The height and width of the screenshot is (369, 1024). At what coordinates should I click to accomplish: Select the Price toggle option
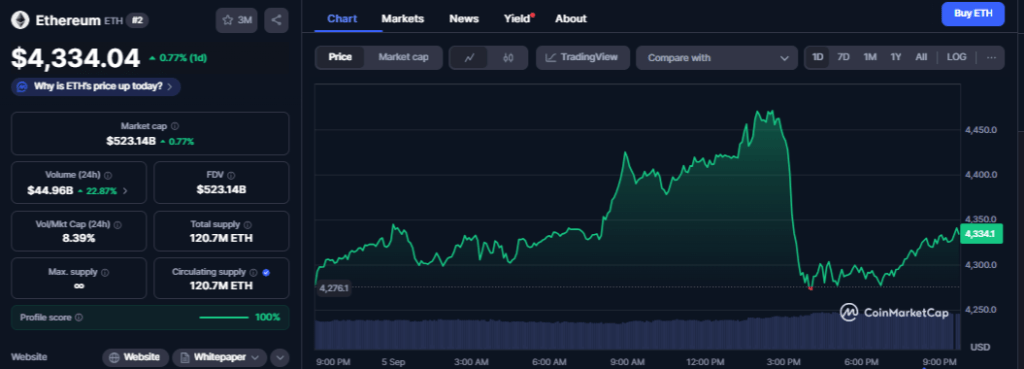pyautogui.click(x=340, y=57)
